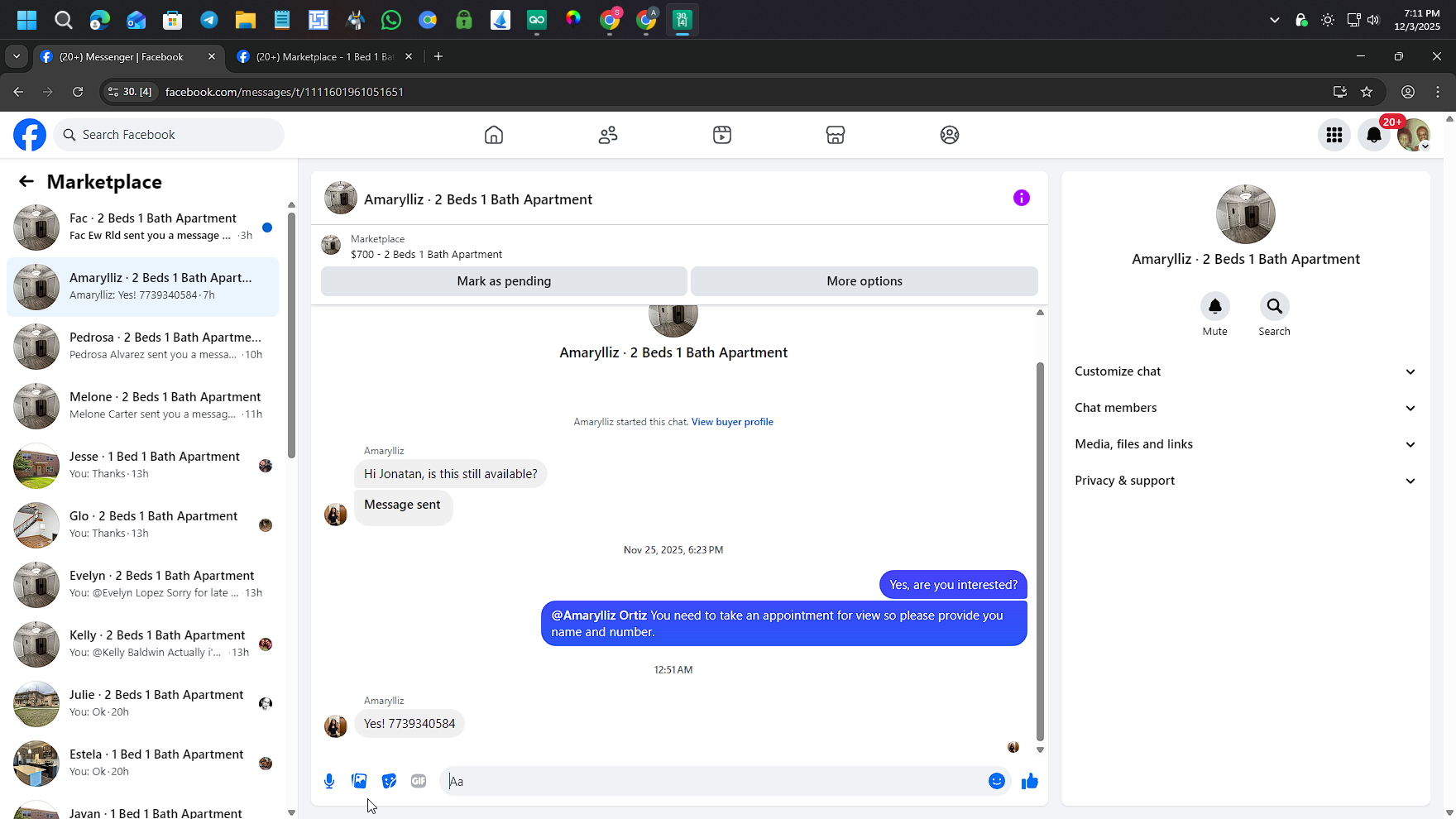Open the notifications bell with 20+ badge
The height and width of the screenshot is (819, 1456).
pyautogui.click(x=1374, y=135)
